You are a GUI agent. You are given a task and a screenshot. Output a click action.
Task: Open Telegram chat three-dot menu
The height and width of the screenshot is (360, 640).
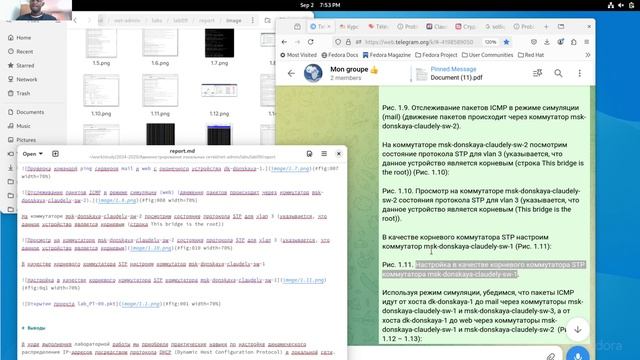pyautogui.click(x=579, y=73)
